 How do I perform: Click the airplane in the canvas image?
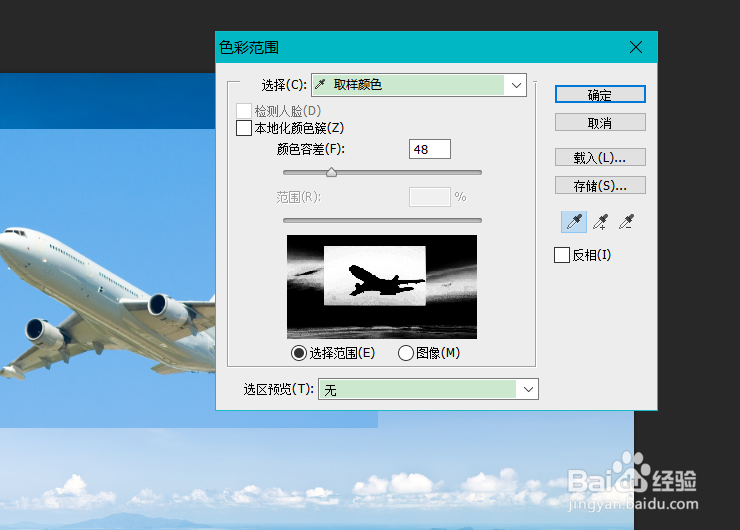click(x=108, y=302)
